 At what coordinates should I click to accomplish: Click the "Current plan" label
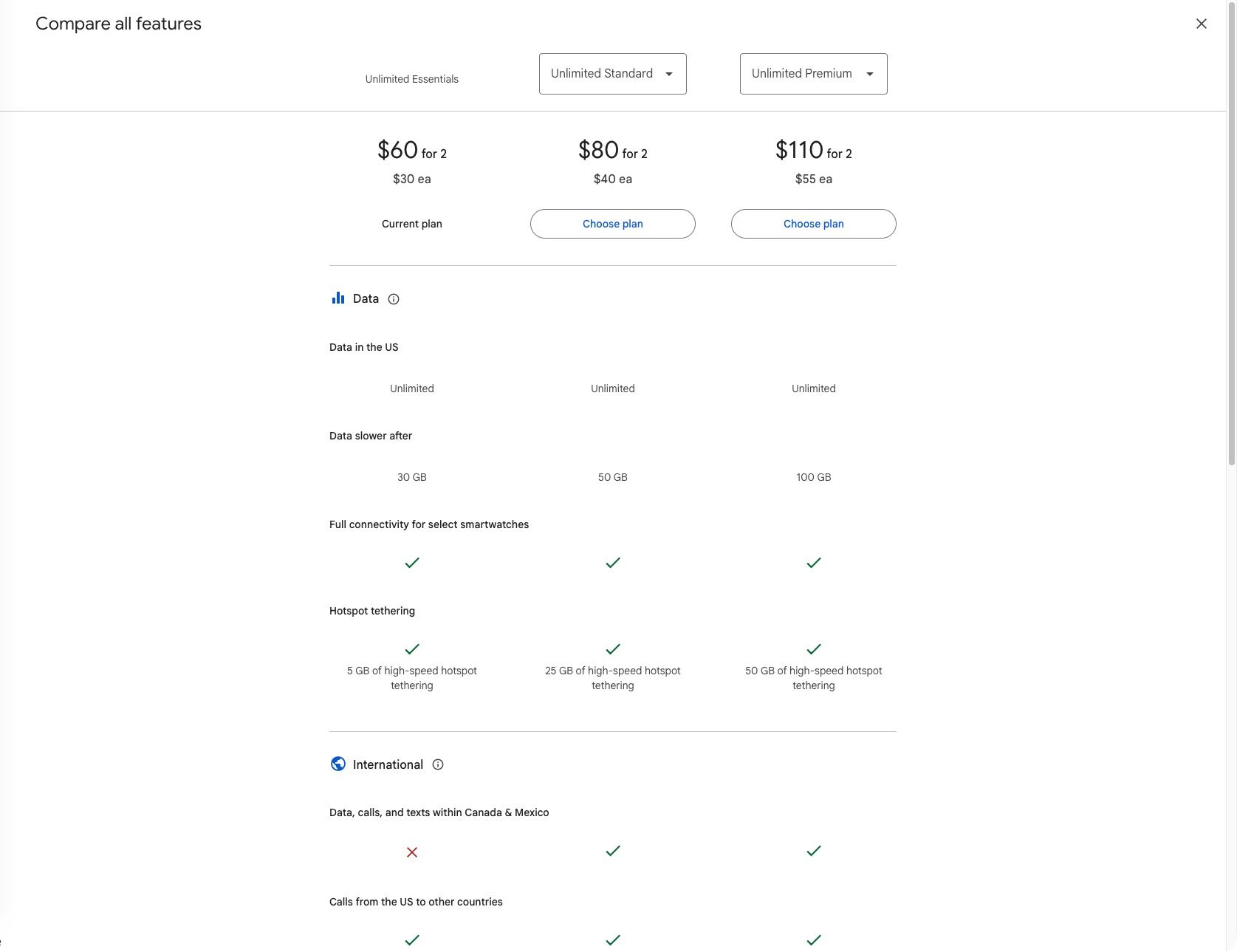pyautogui.click(x=412, y=224)
